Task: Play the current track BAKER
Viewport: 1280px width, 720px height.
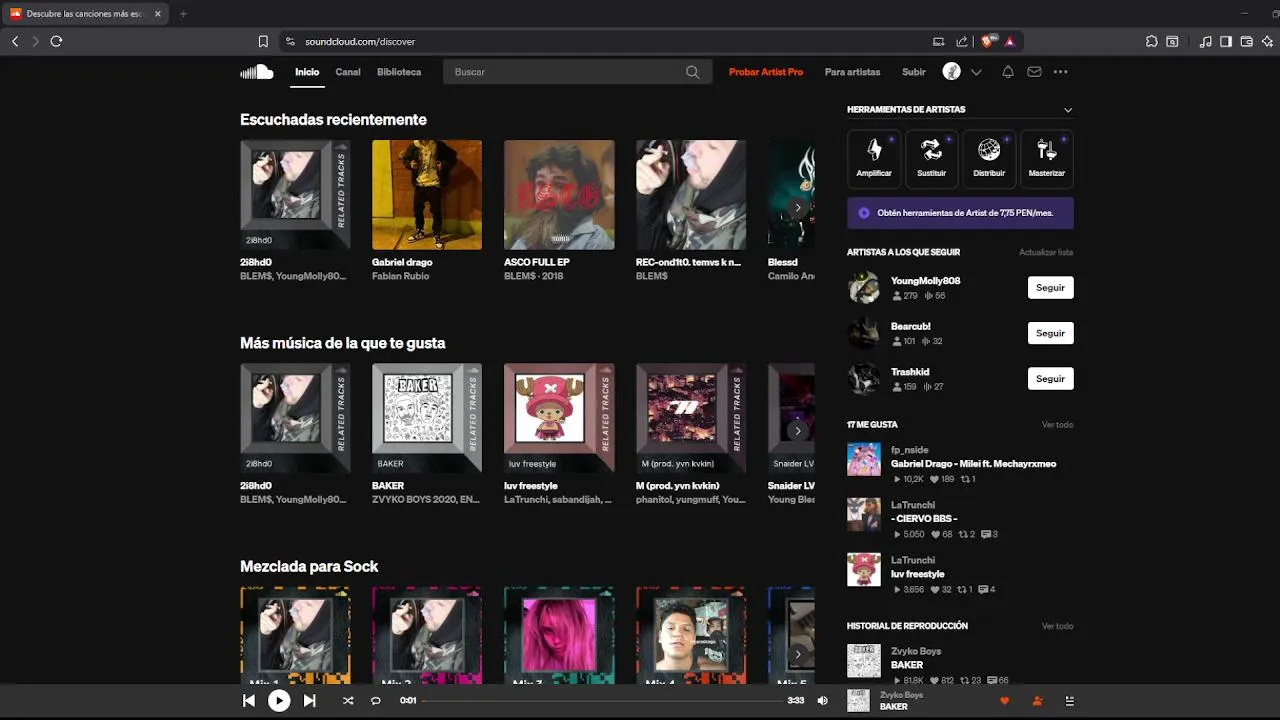Action: [279, 701]
